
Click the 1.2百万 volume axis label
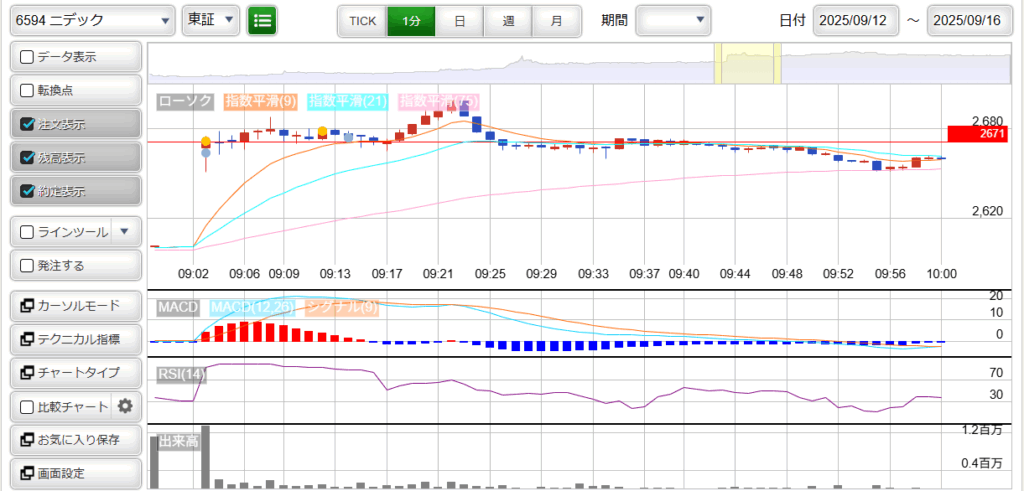[982, 430]
